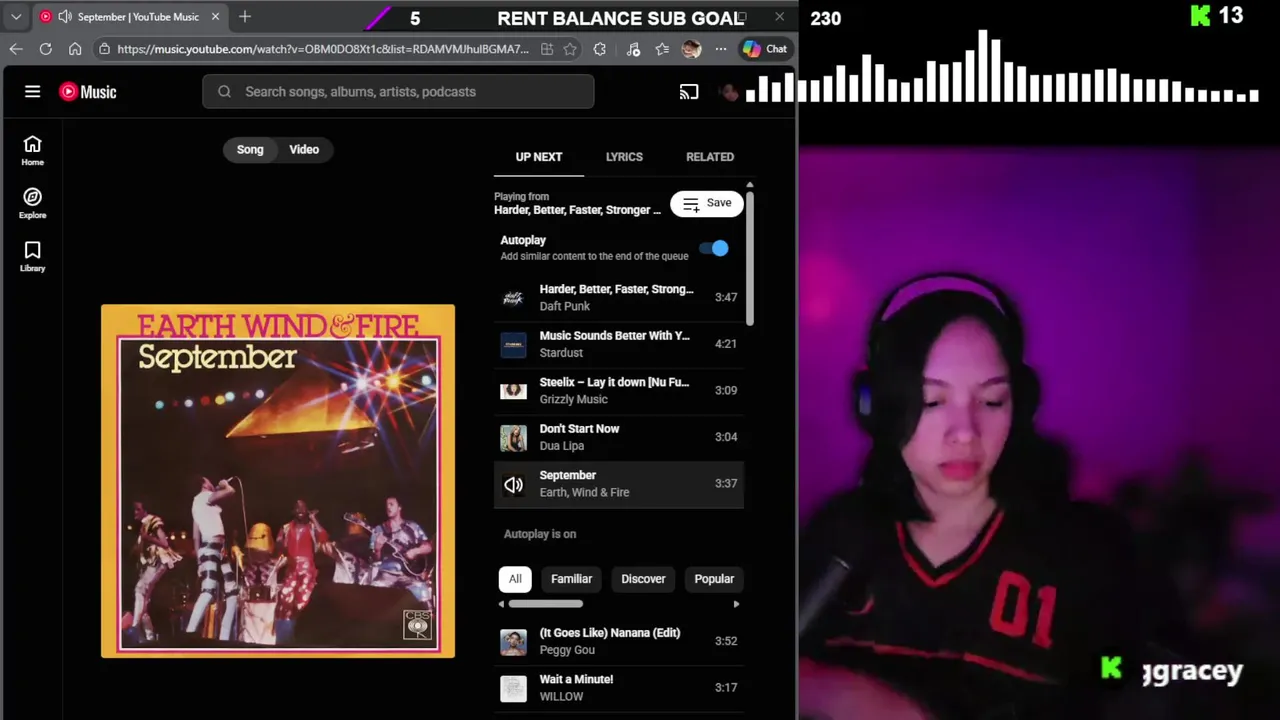Open the account avatar menu

coord(729,92)
